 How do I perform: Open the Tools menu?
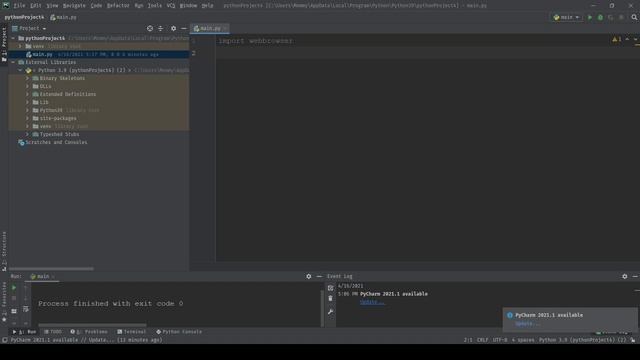click(155, 6)
